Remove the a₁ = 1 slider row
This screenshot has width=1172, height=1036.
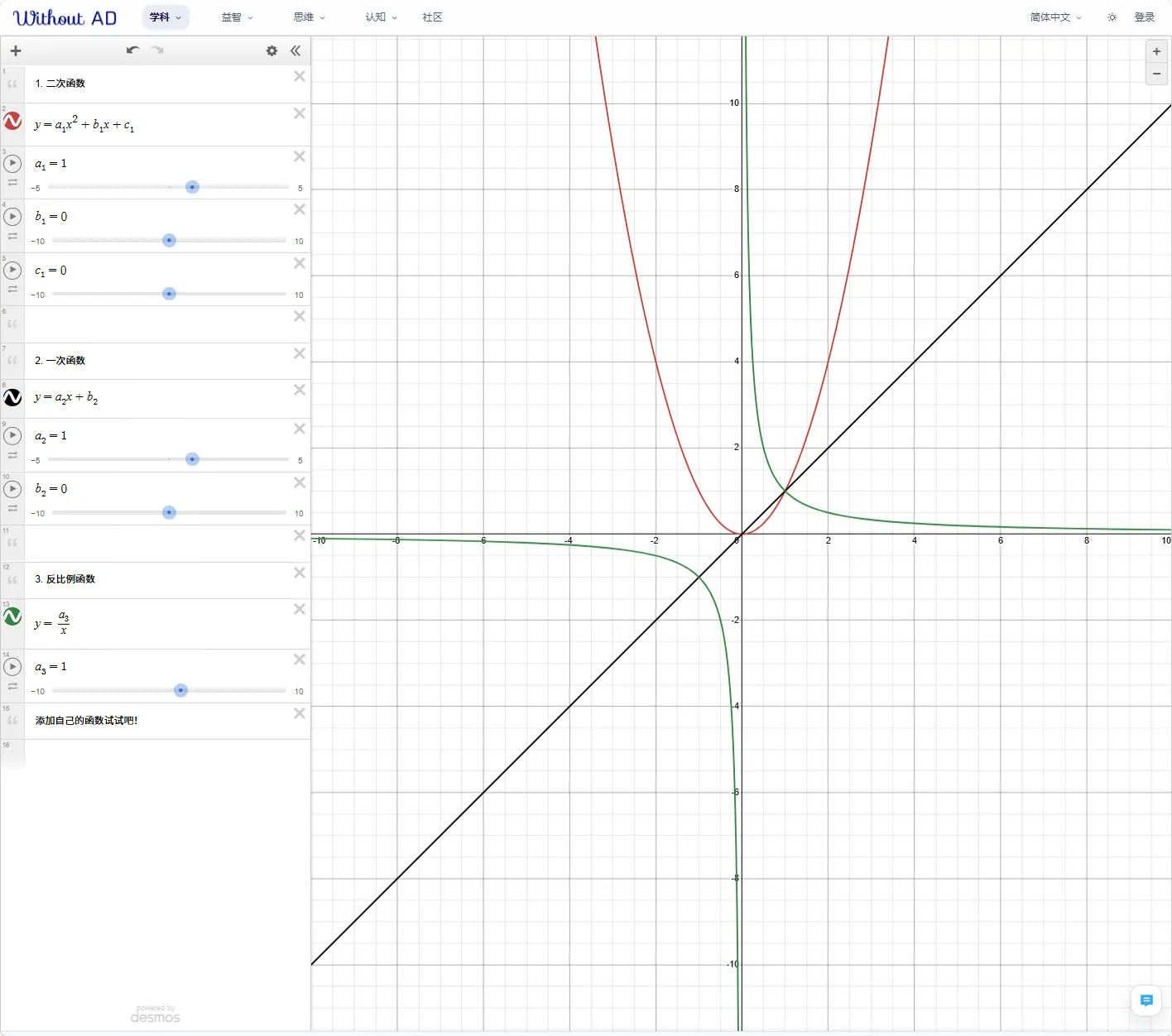pyautogui.click(x=300, y=156)
